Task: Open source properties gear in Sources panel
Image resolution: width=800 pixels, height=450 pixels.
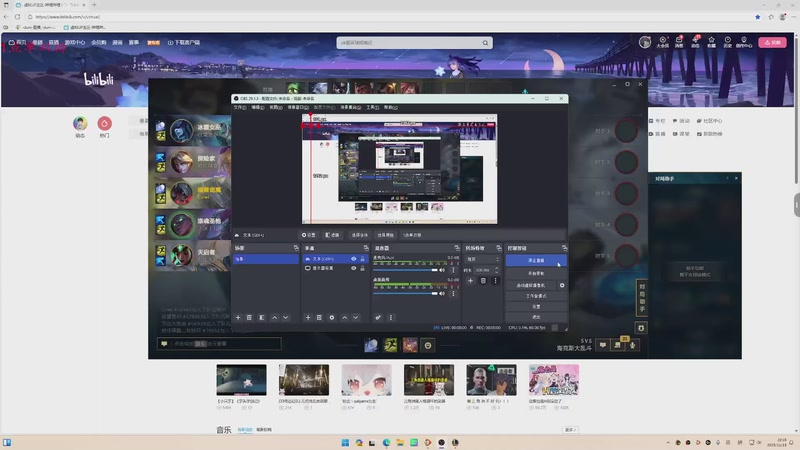Action: (331, 317)
